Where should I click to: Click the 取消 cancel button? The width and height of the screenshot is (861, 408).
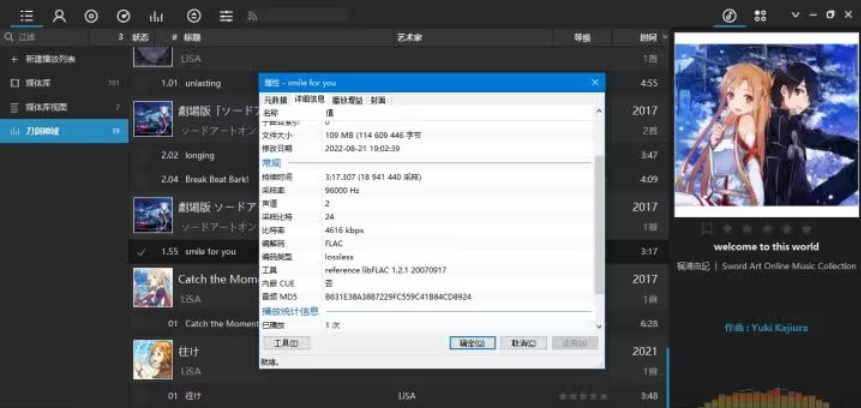(523, 343)
